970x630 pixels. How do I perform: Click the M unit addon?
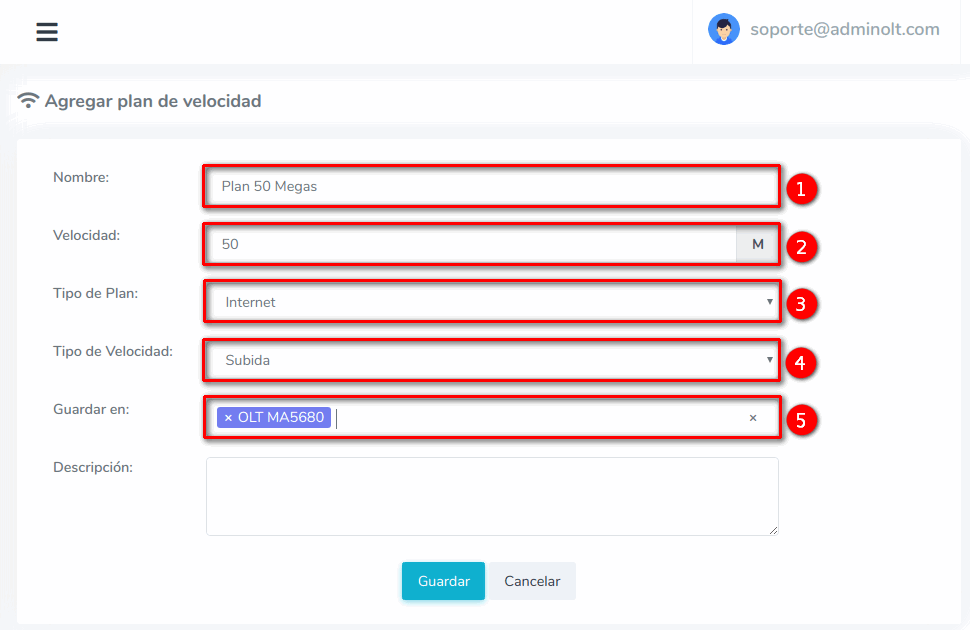[757, 244]
